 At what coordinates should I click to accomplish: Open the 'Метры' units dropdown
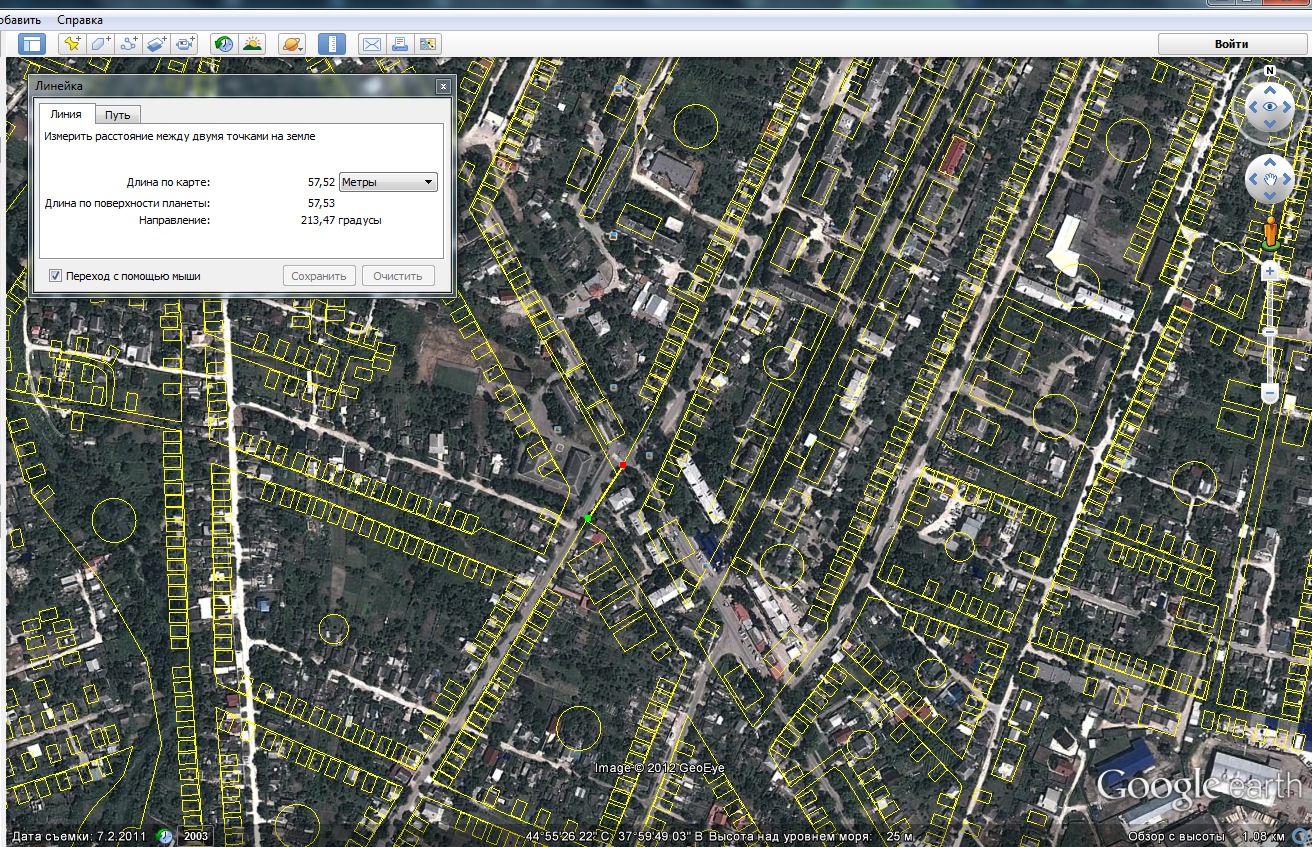[x=388, y=182]
